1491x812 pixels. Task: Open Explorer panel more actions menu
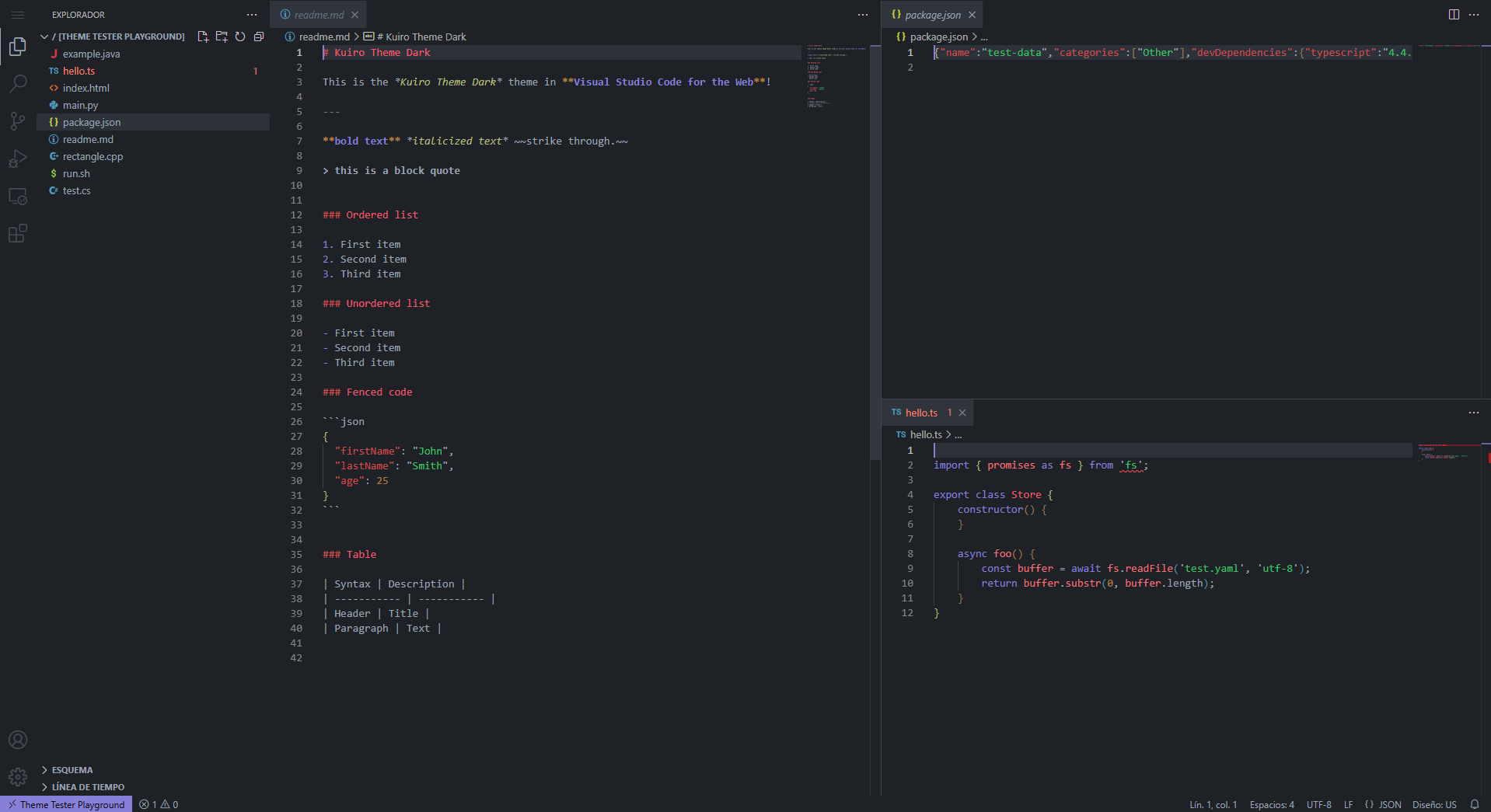[x=252, y=15]
